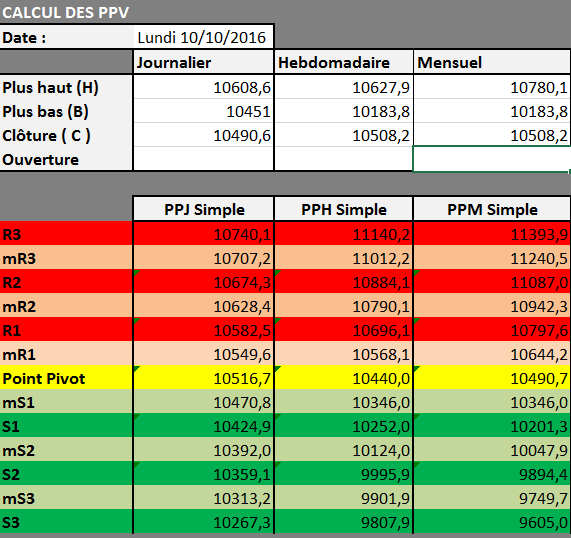The height and width of the screenshot is (538, 571).
Task: Click mS1 value 10470,8
Action: [x=203, y=402]
